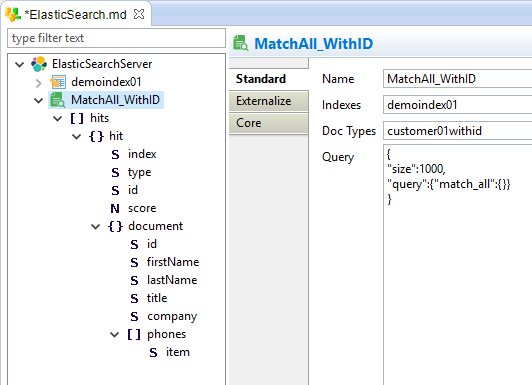532x385 pixels.
Task: Focus the type filter text field
Action: pos(116,38)
